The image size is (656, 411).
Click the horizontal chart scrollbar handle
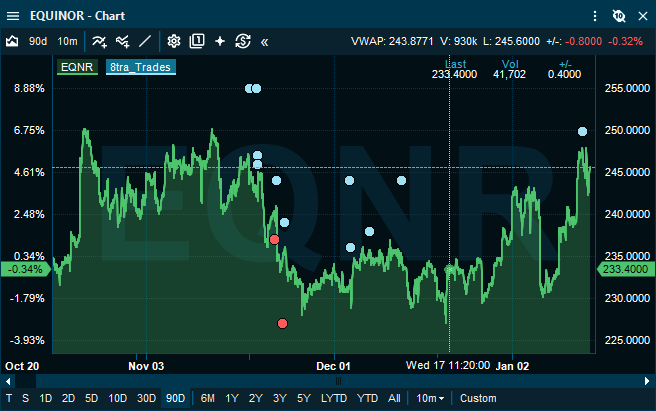point(338,380)
